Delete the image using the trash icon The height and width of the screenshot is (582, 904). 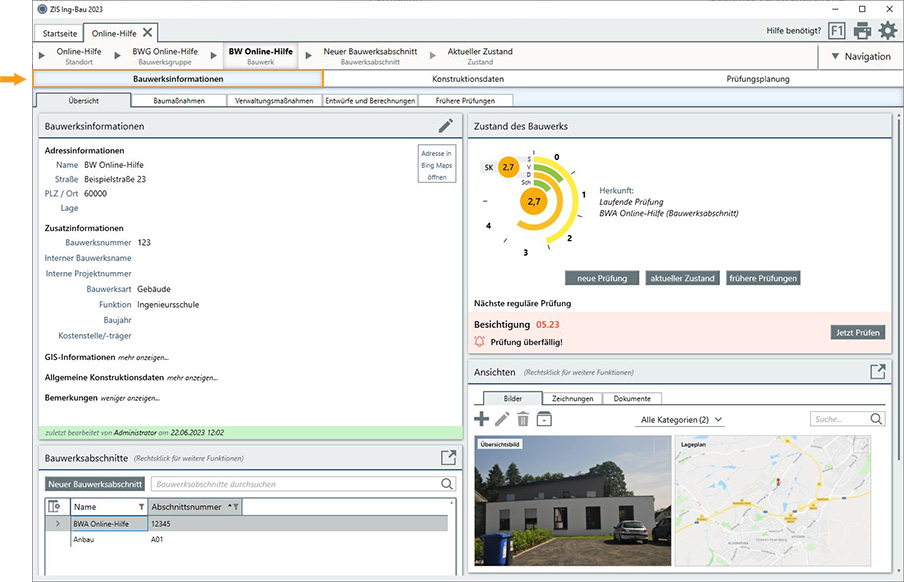(523, 419)
